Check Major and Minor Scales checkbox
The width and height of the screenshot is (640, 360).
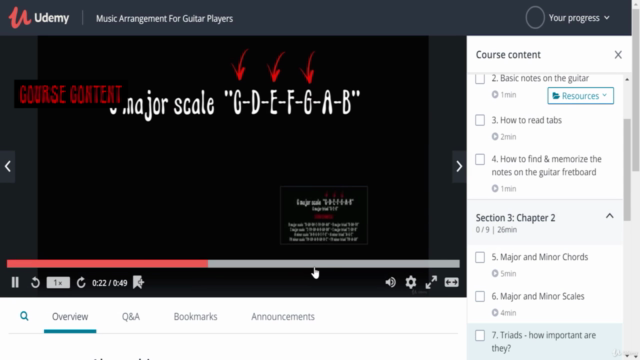tap(480, 296)
